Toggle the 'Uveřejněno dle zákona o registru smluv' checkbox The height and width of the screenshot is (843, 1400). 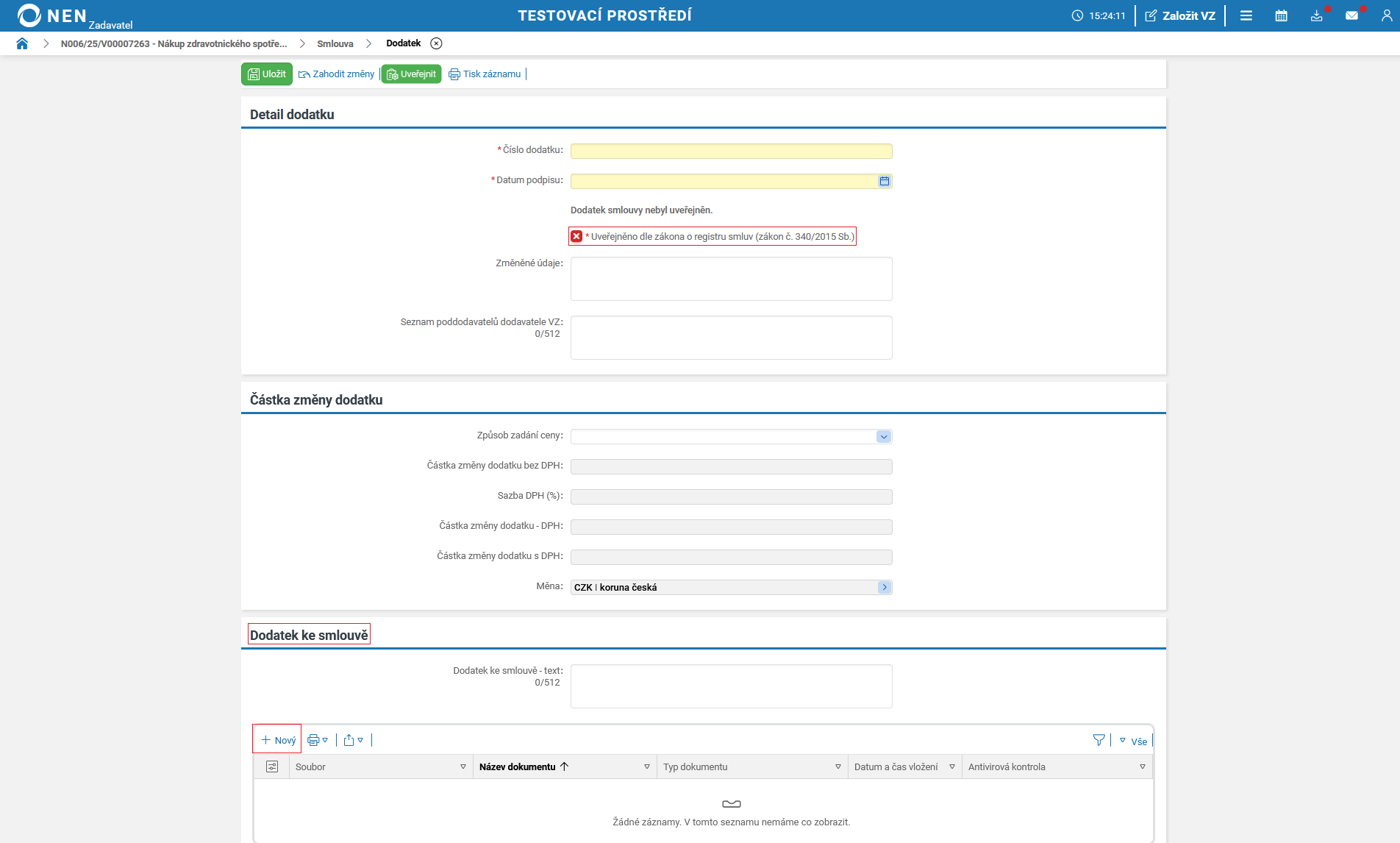[576, 236]
